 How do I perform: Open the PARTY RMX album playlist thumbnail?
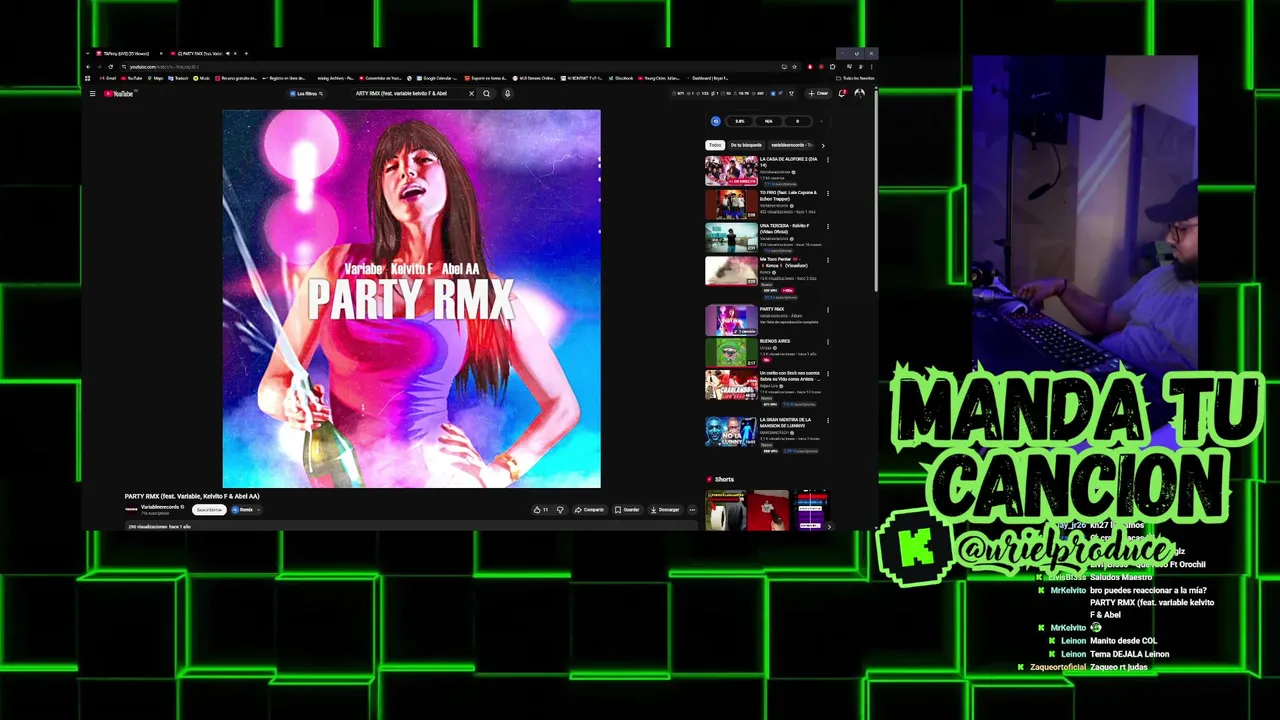pos(731,320)
